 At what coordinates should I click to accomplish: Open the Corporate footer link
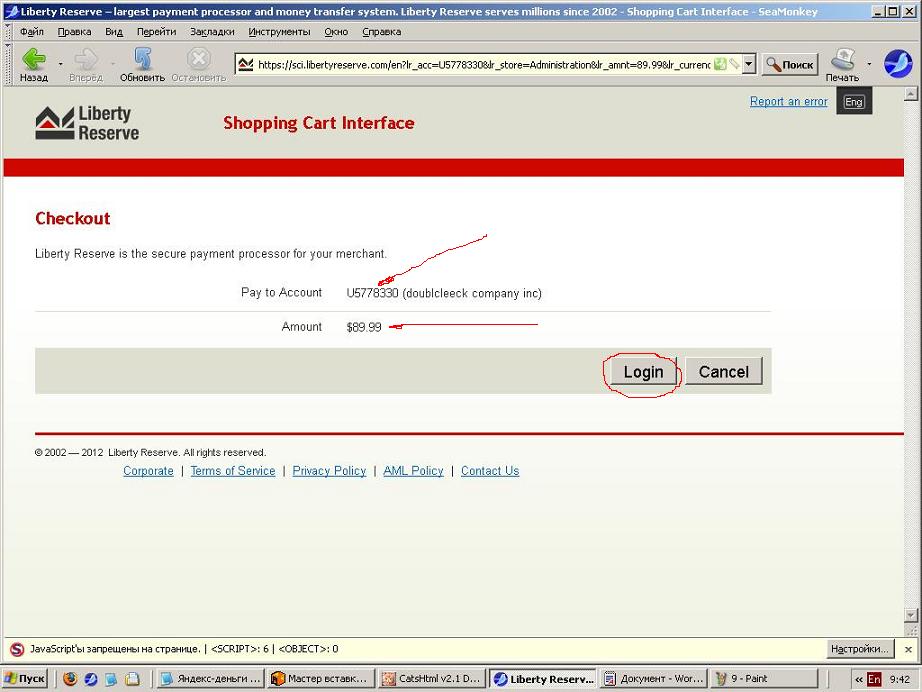click(148, 471)
